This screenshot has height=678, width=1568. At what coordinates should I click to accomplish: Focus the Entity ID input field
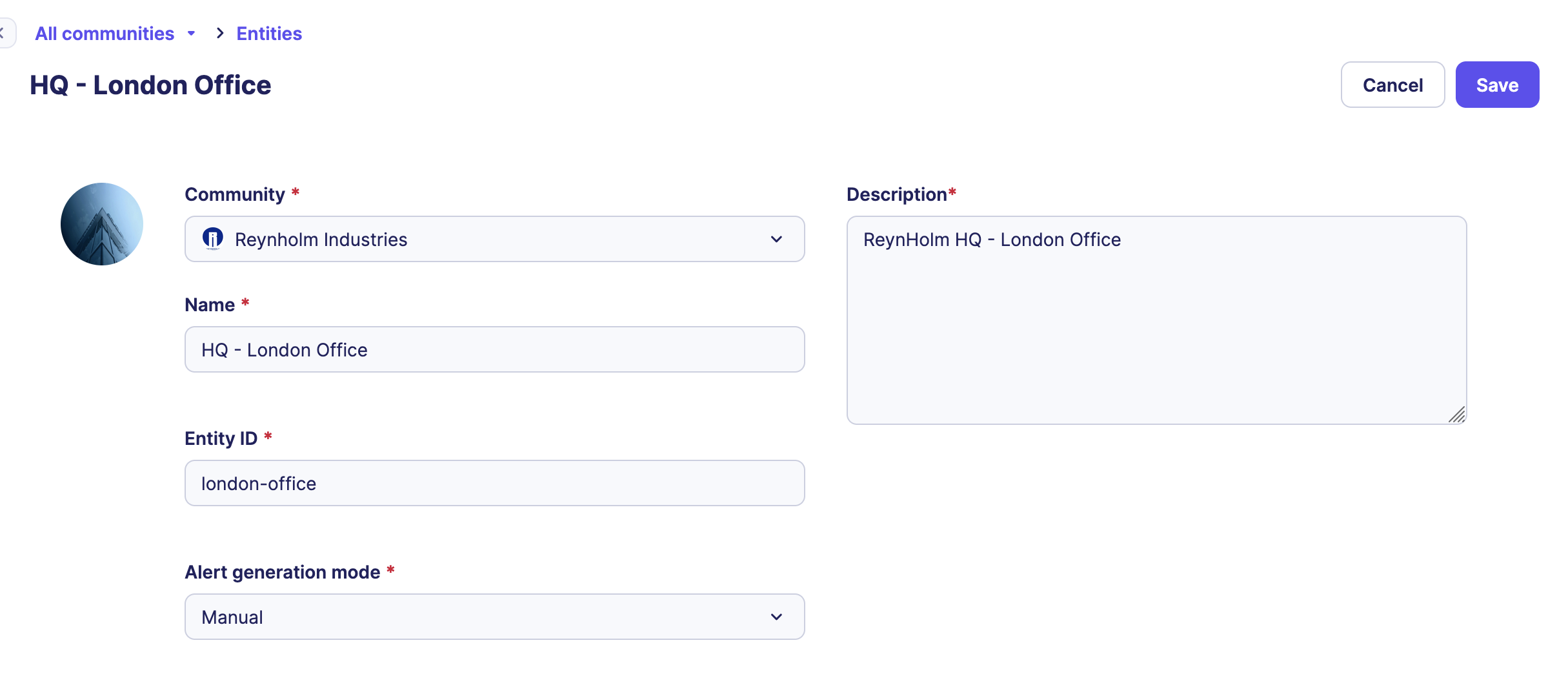[494, 483]
